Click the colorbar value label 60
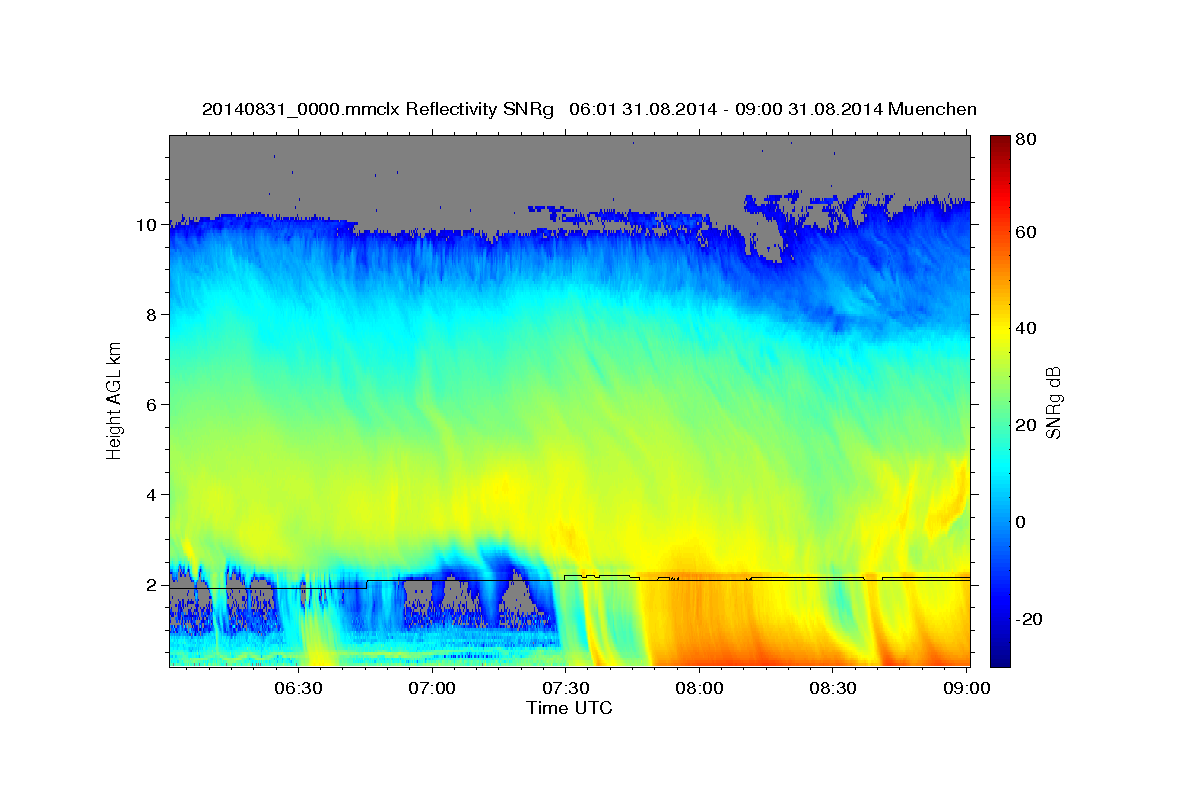1200x800 pixels. coord(1028,232)
